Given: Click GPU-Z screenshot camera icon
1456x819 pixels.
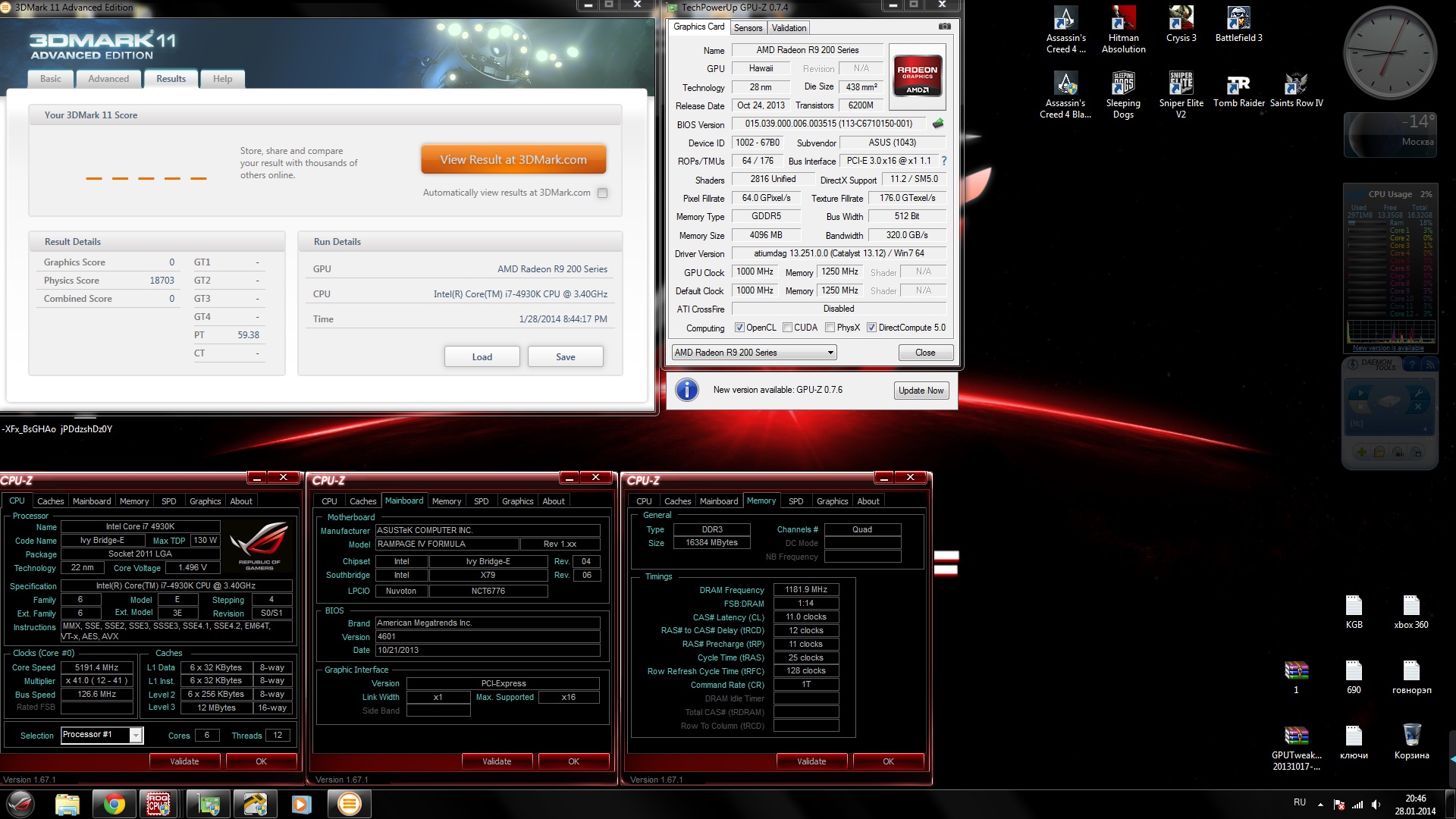Looking at the screenshot, I should [x=944, y=27].
